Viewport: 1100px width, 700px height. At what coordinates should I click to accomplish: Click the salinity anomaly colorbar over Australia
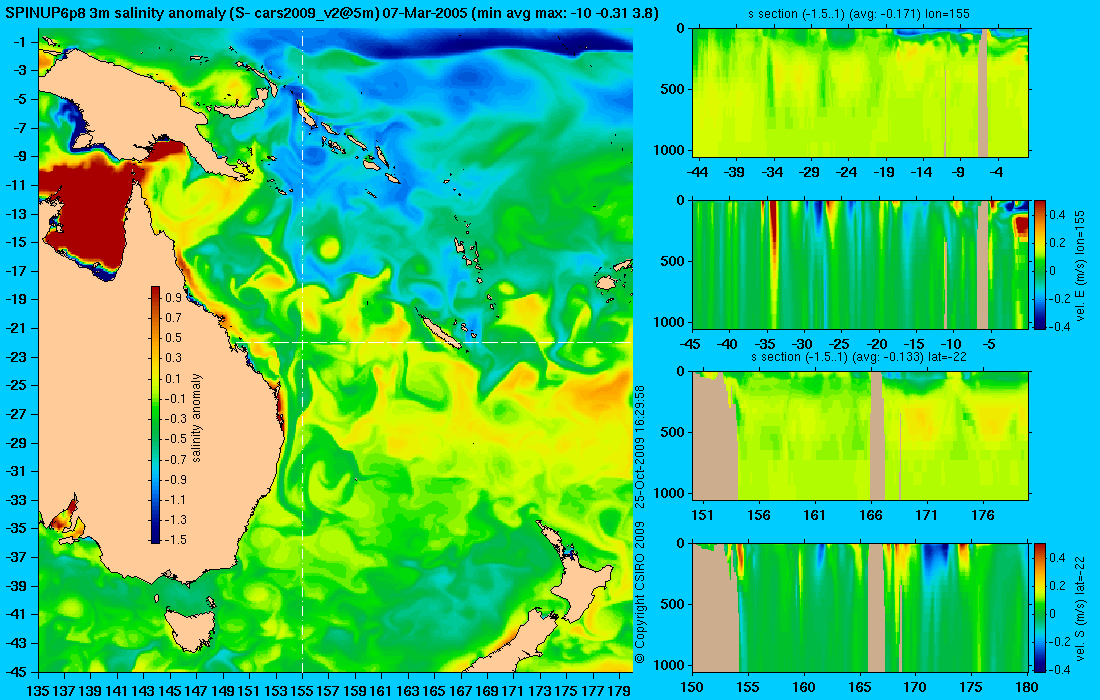click(x=155, y=415)
